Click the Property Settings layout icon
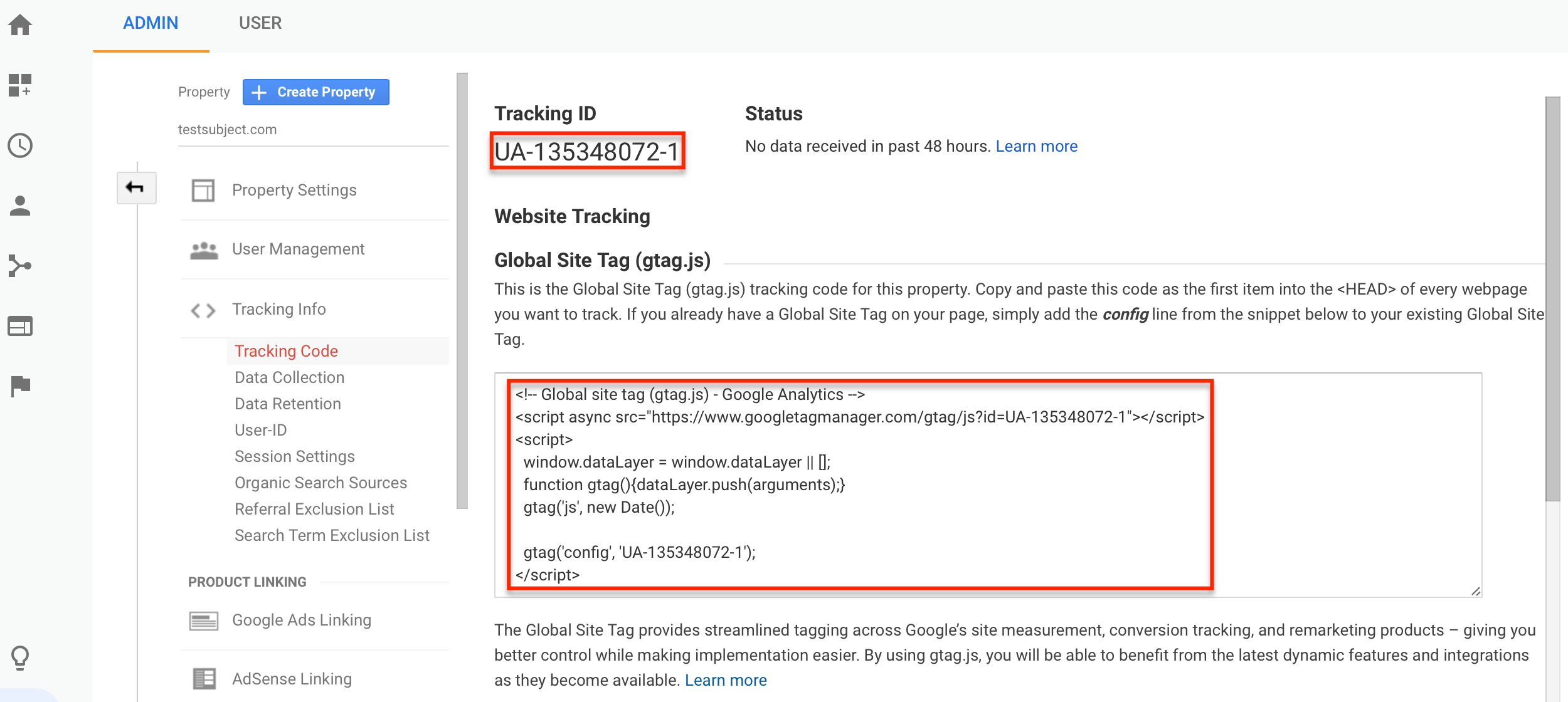This screenshot has width=1568, height=702. coord(203,190)
